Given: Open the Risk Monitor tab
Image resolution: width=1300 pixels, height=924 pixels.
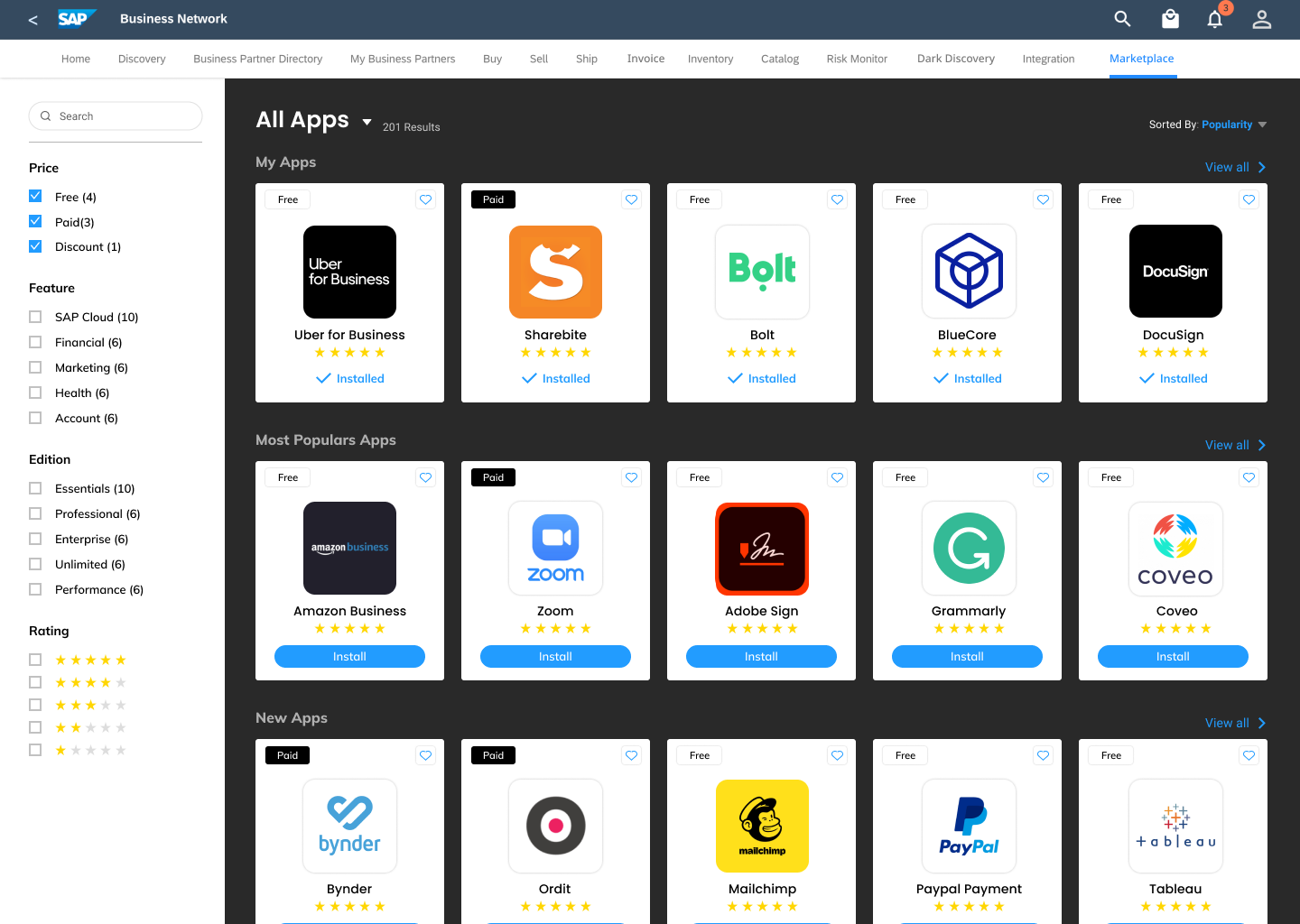Looking at the screenshot, I should coord(857,59).
